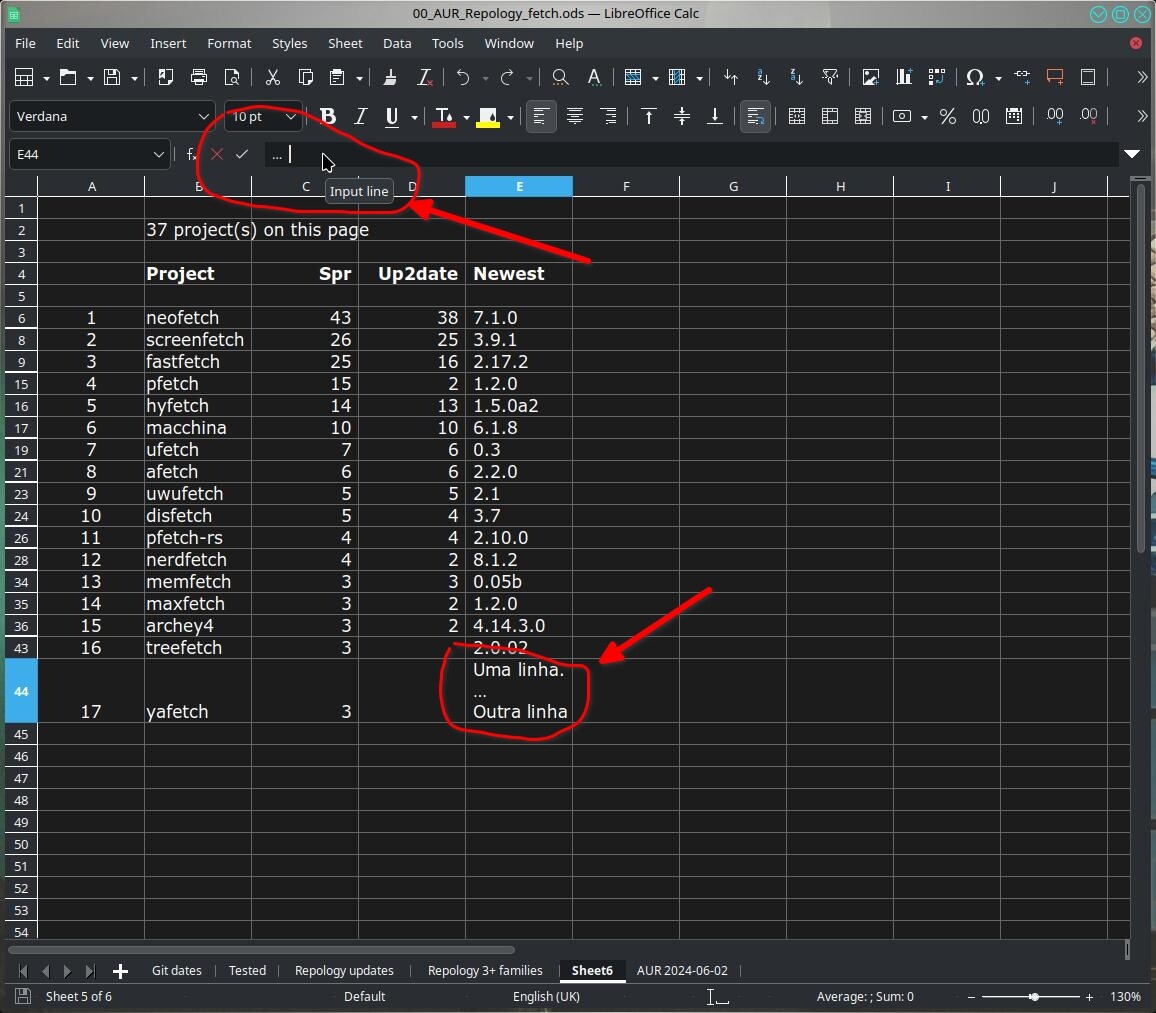Click the New document icon
Screen dimensions: 1156x1013
point(24,77)
